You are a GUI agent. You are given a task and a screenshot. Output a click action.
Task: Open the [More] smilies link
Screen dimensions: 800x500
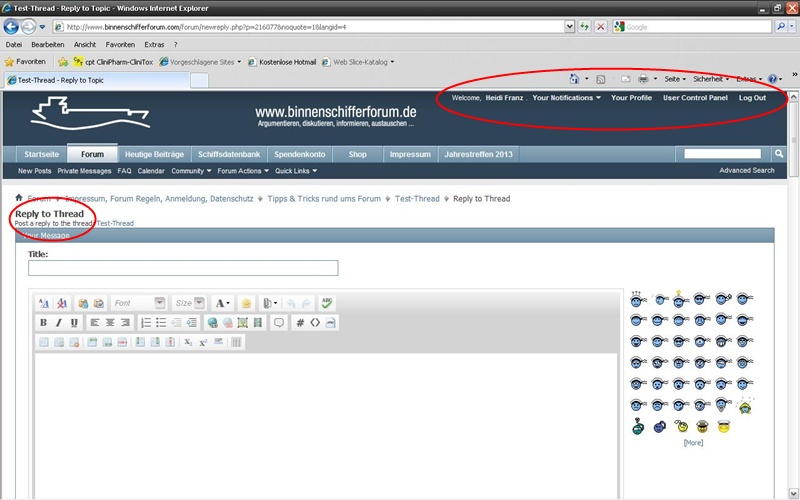692,442
